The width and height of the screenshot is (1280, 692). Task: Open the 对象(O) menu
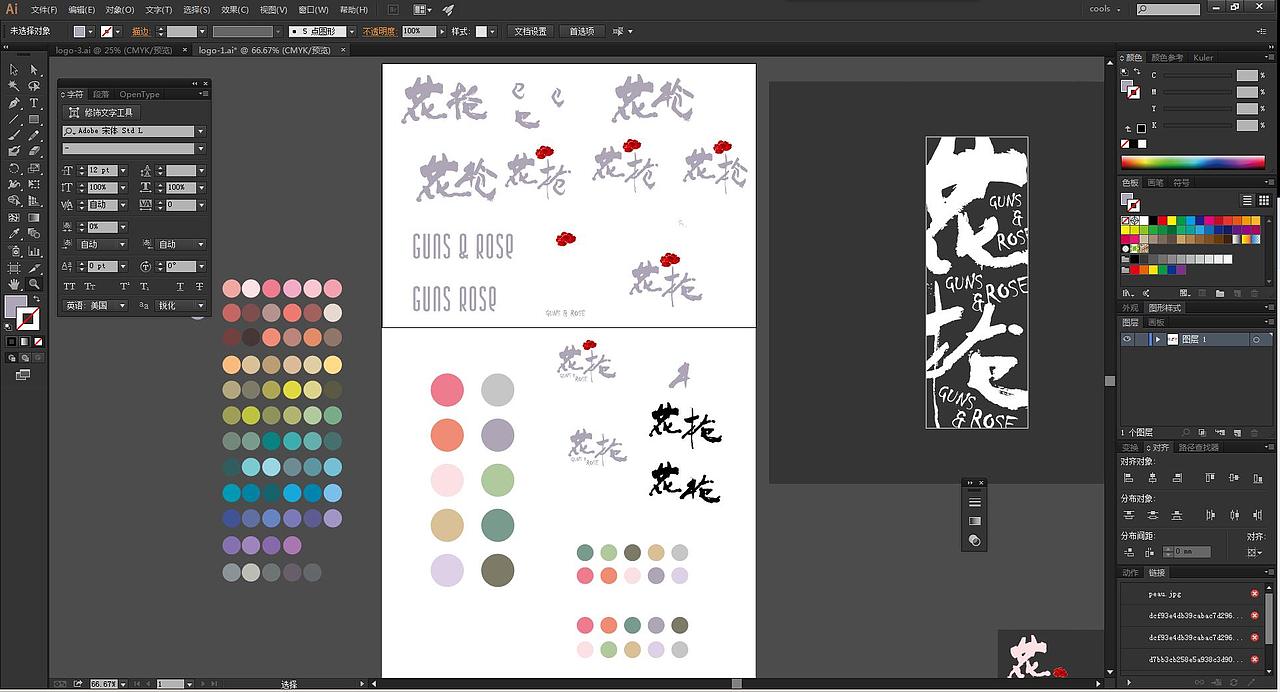tap(120, 9)
